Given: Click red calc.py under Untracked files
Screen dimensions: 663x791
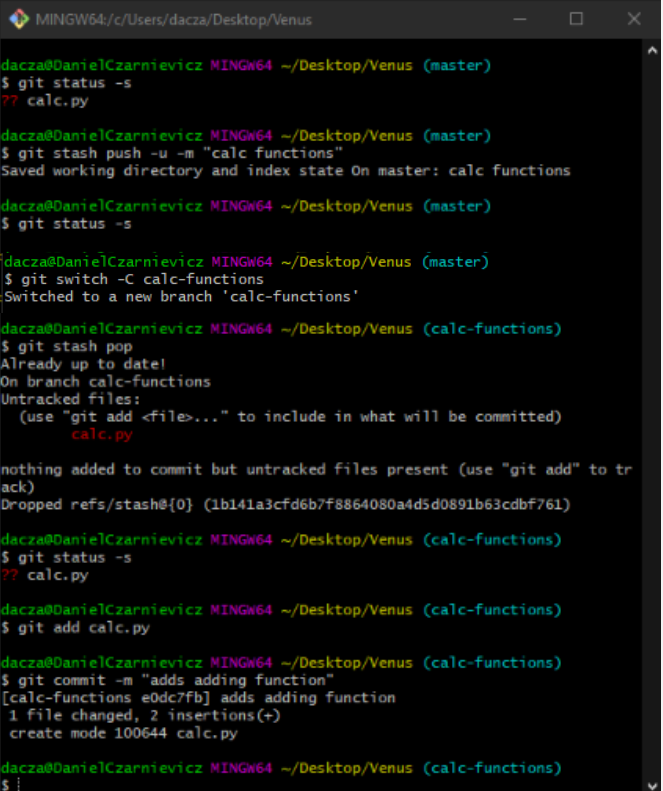Looking at the screenshot, I should [x=101, y=434].
